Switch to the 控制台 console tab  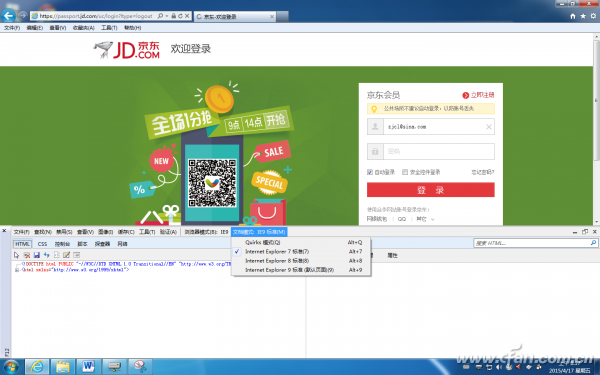(x=62, y=244)
